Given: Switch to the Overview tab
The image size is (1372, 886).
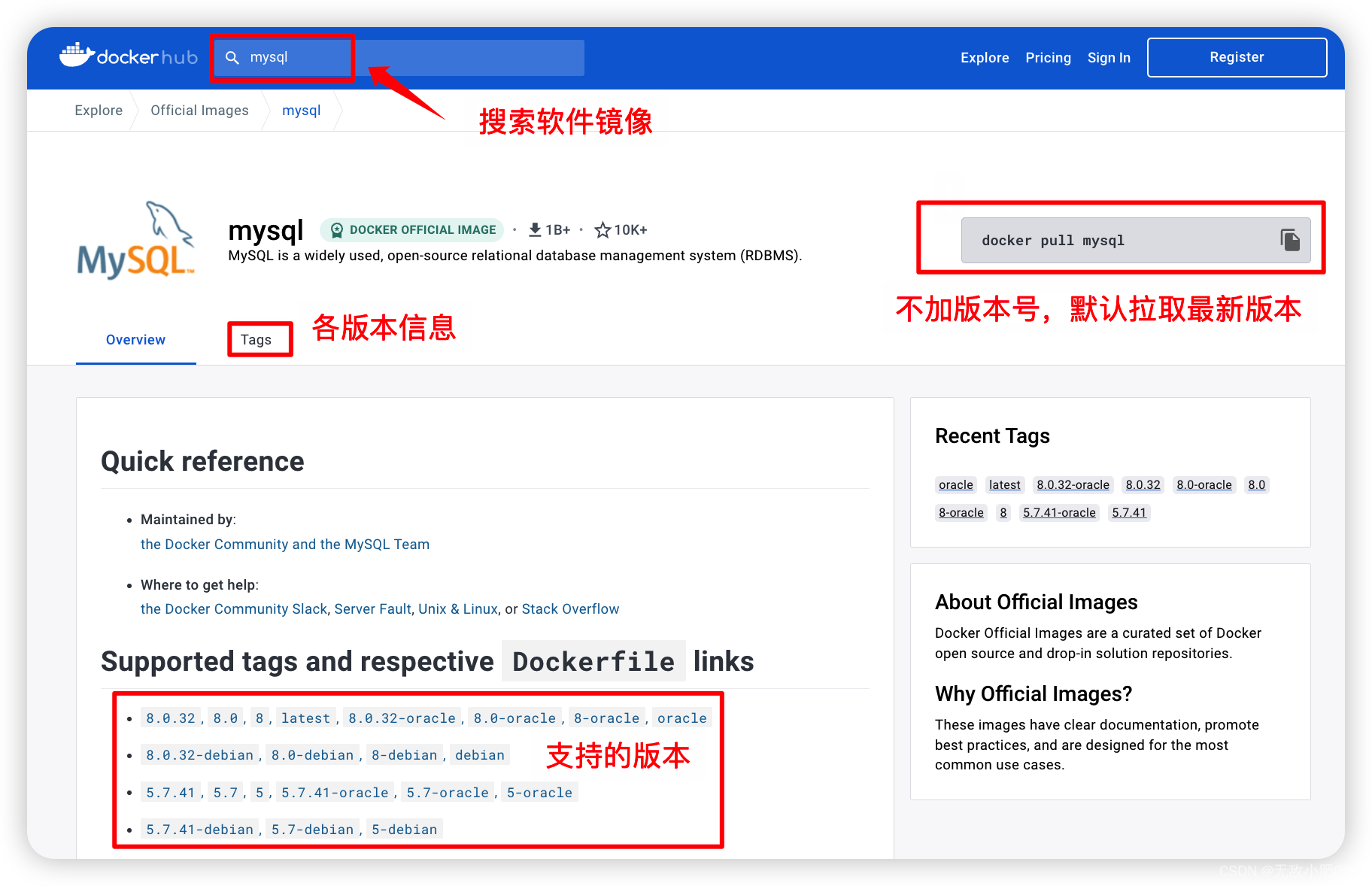Looking at the screenshot, I should pyautogui.click(x=135, y=340).
